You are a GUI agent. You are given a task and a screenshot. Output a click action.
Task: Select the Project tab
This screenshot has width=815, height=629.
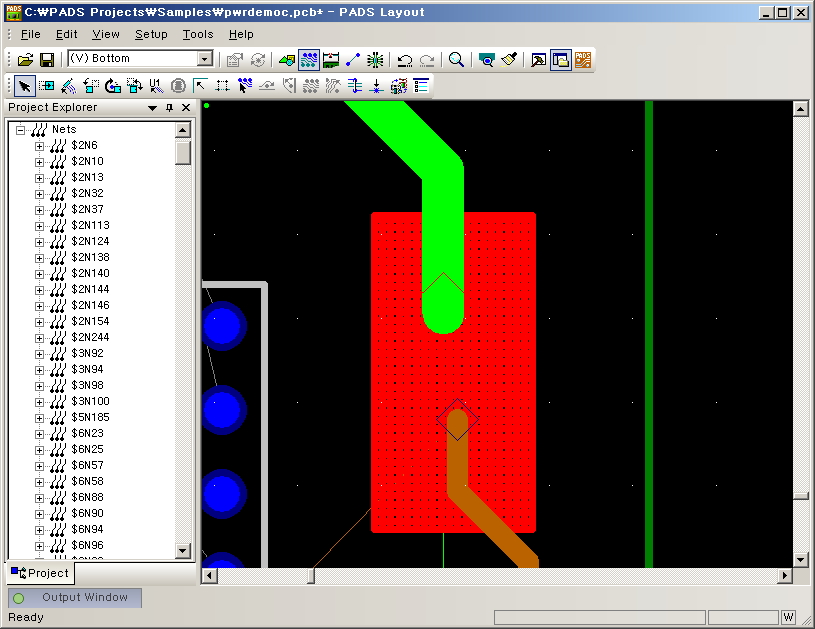tap(40, 573)
